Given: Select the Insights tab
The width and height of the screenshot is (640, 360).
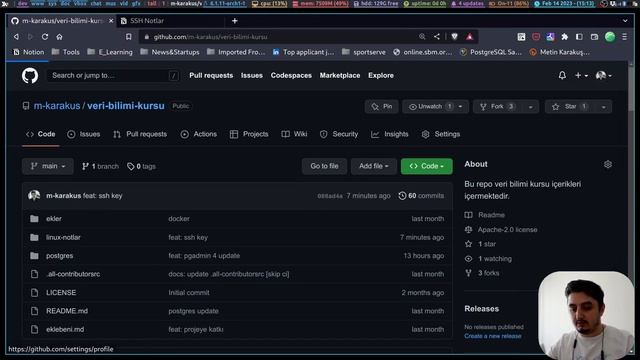Looking at the screenshot, I should tap(390, 134).
